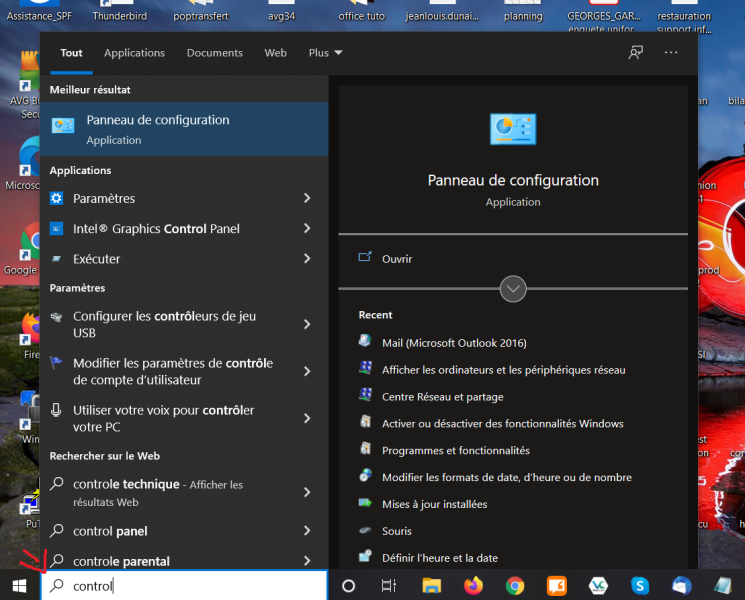
Task: Open Cortana circle on taskbar
Action: click(348, 586)
